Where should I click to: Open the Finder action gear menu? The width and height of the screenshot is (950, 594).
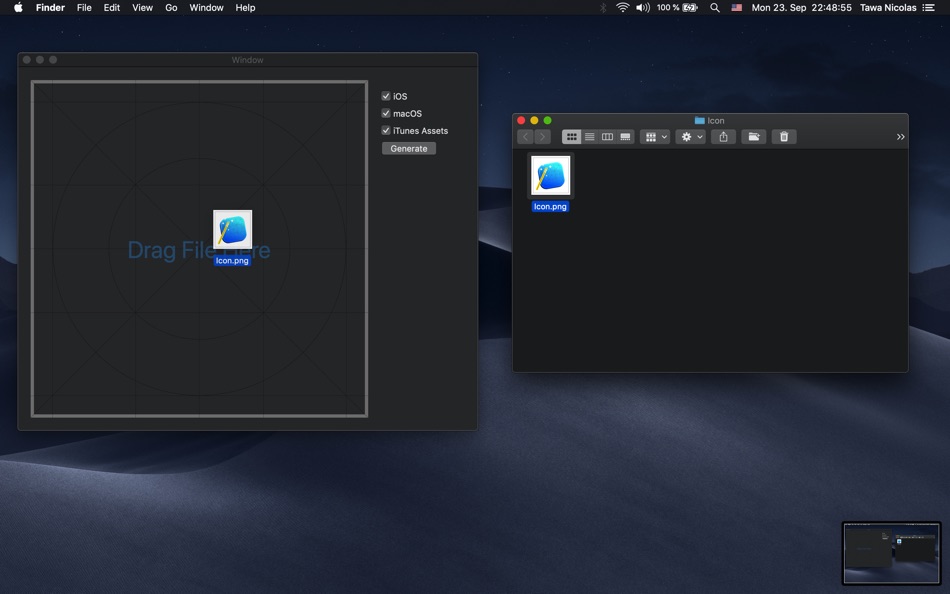691,137
